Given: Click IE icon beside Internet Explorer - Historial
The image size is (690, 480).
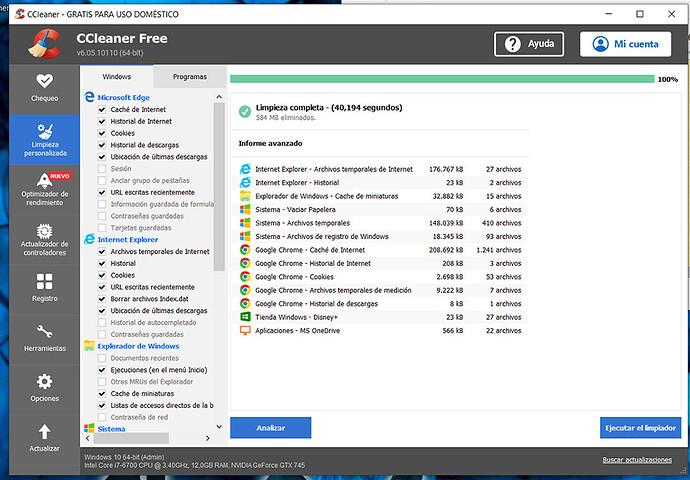Looking at the screenshot, I should pyautogui.click(x=245, y=182).
